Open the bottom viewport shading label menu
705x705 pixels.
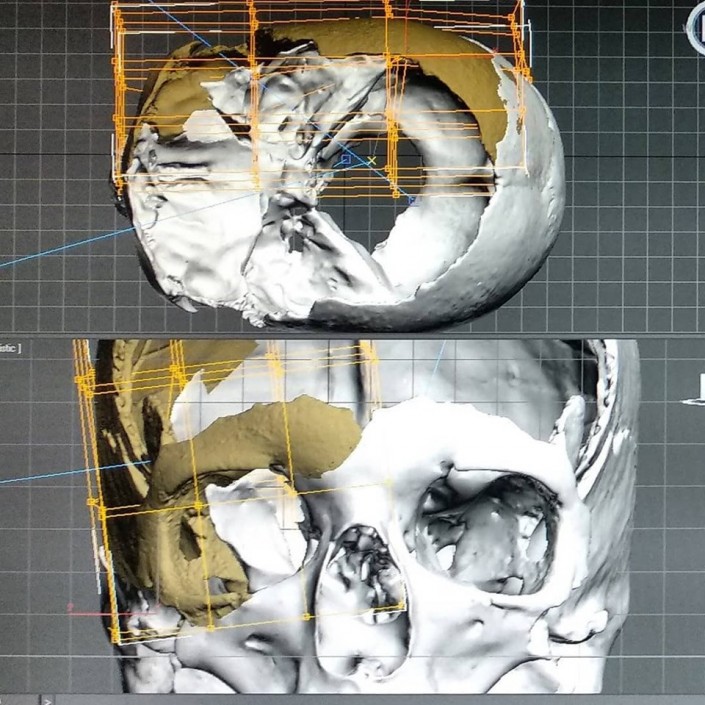(x=10, y=348)
